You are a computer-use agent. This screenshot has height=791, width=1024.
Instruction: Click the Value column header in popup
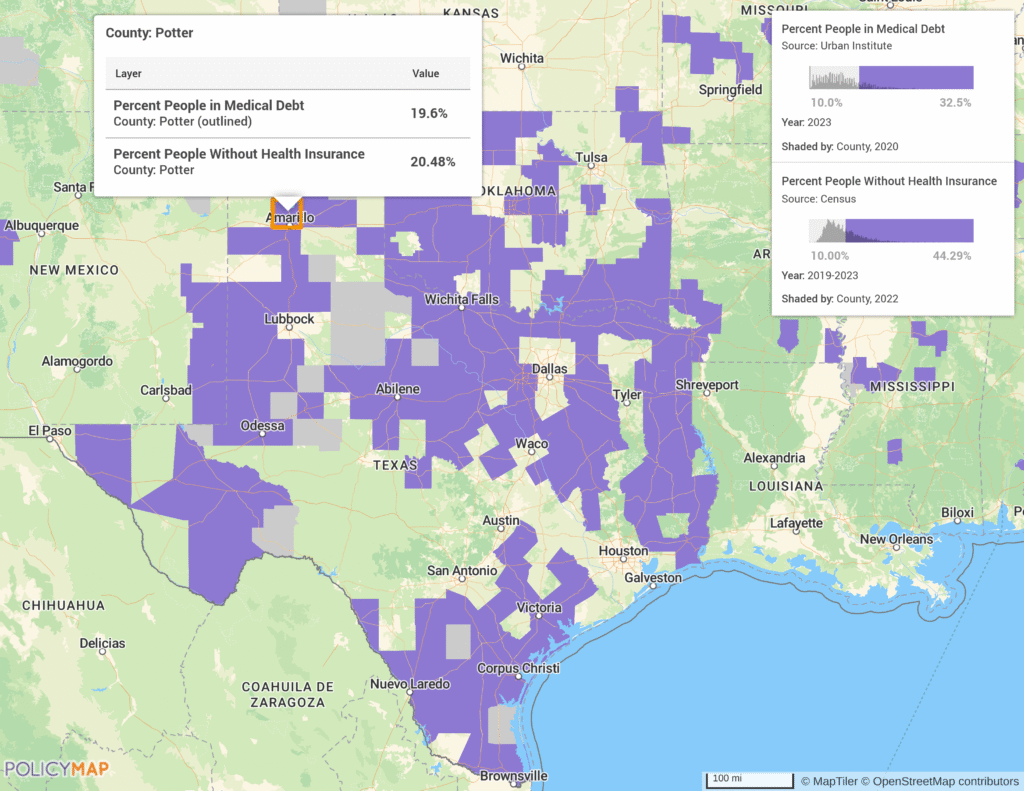425,74
